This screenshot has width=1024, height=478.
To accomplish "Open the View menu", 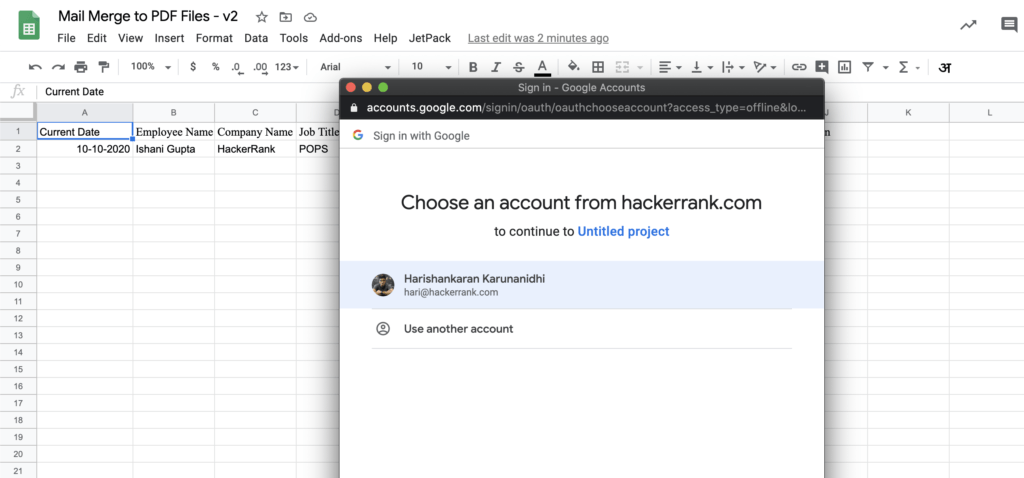I will point(131,38).
